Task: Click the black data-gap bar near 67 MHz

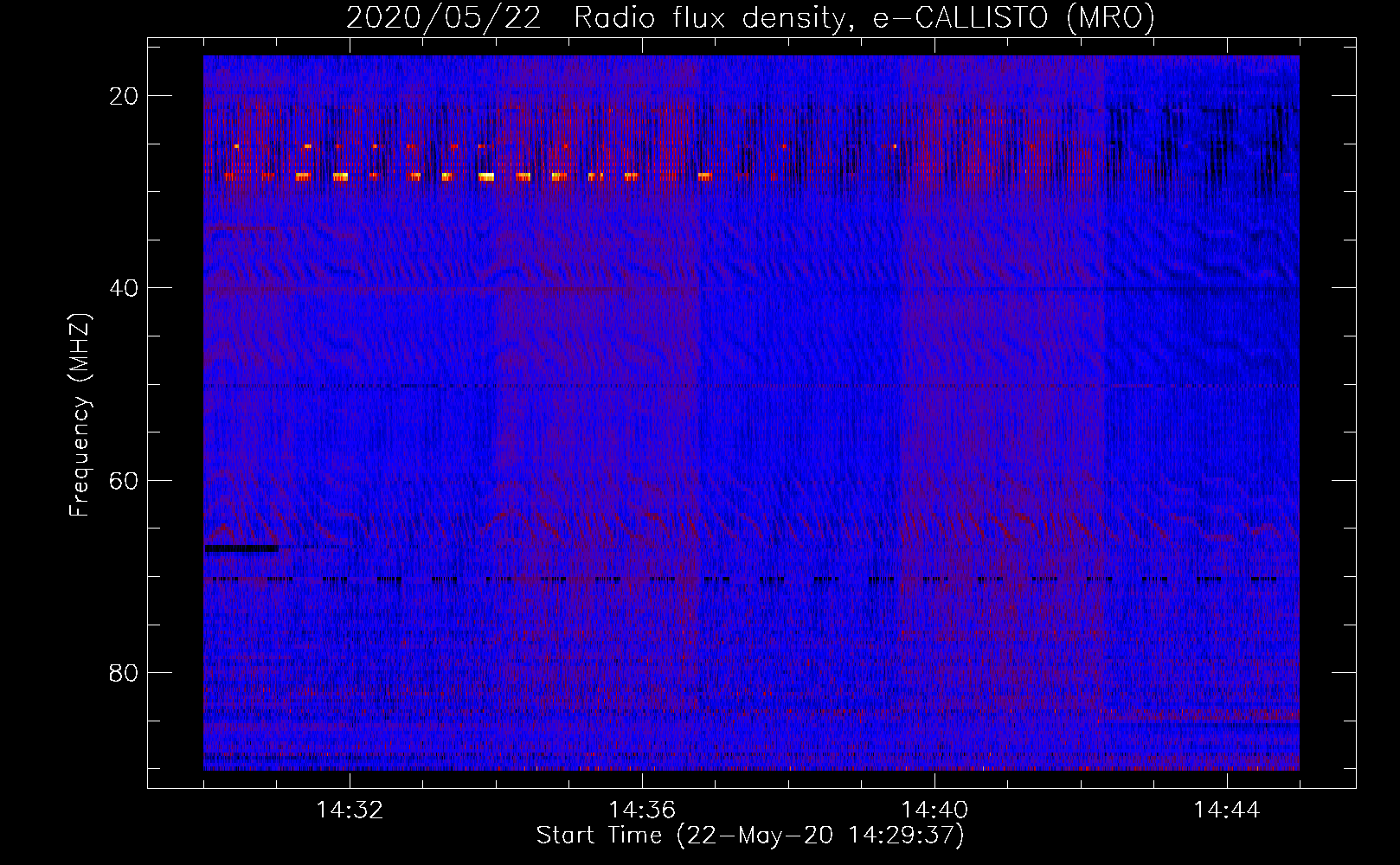Action: 241,548
